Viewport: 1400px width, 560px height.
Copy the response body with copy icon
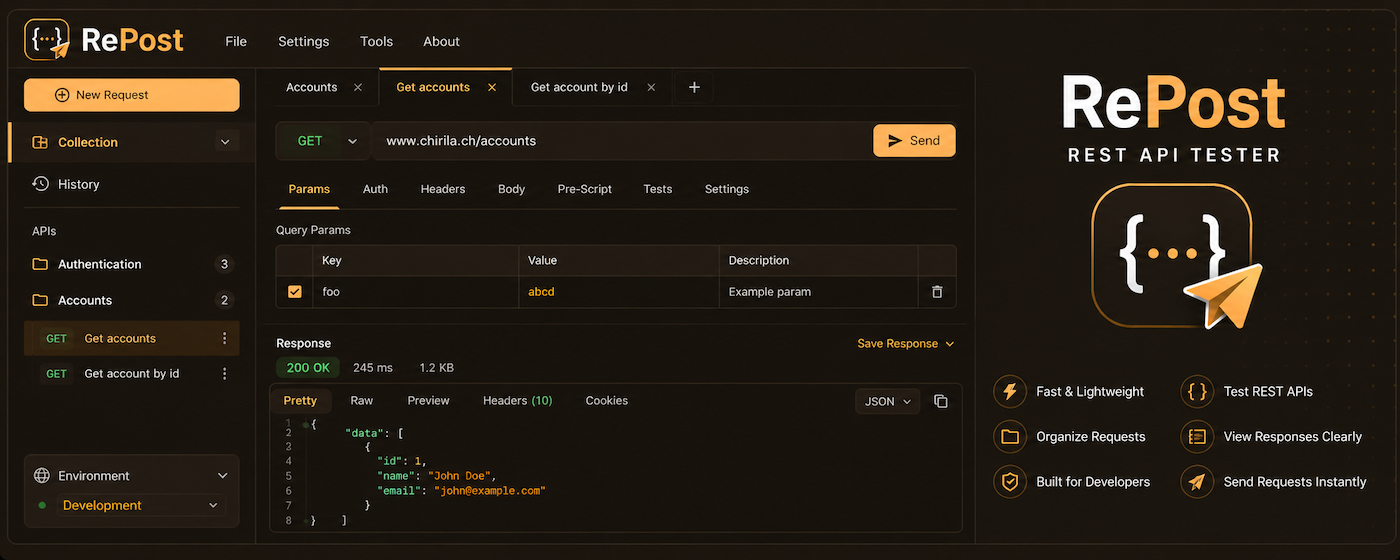click(x=941, y=401)
